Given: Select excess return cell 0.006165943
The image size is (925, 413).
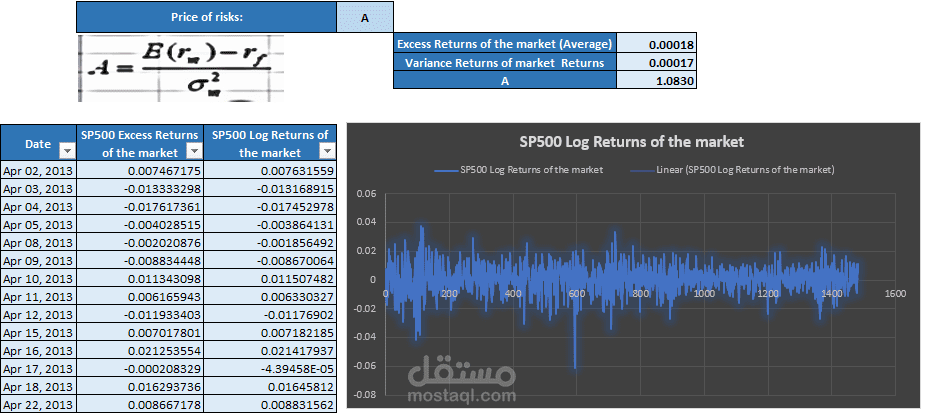Looking at the screenshot, I should coord(140,297).
